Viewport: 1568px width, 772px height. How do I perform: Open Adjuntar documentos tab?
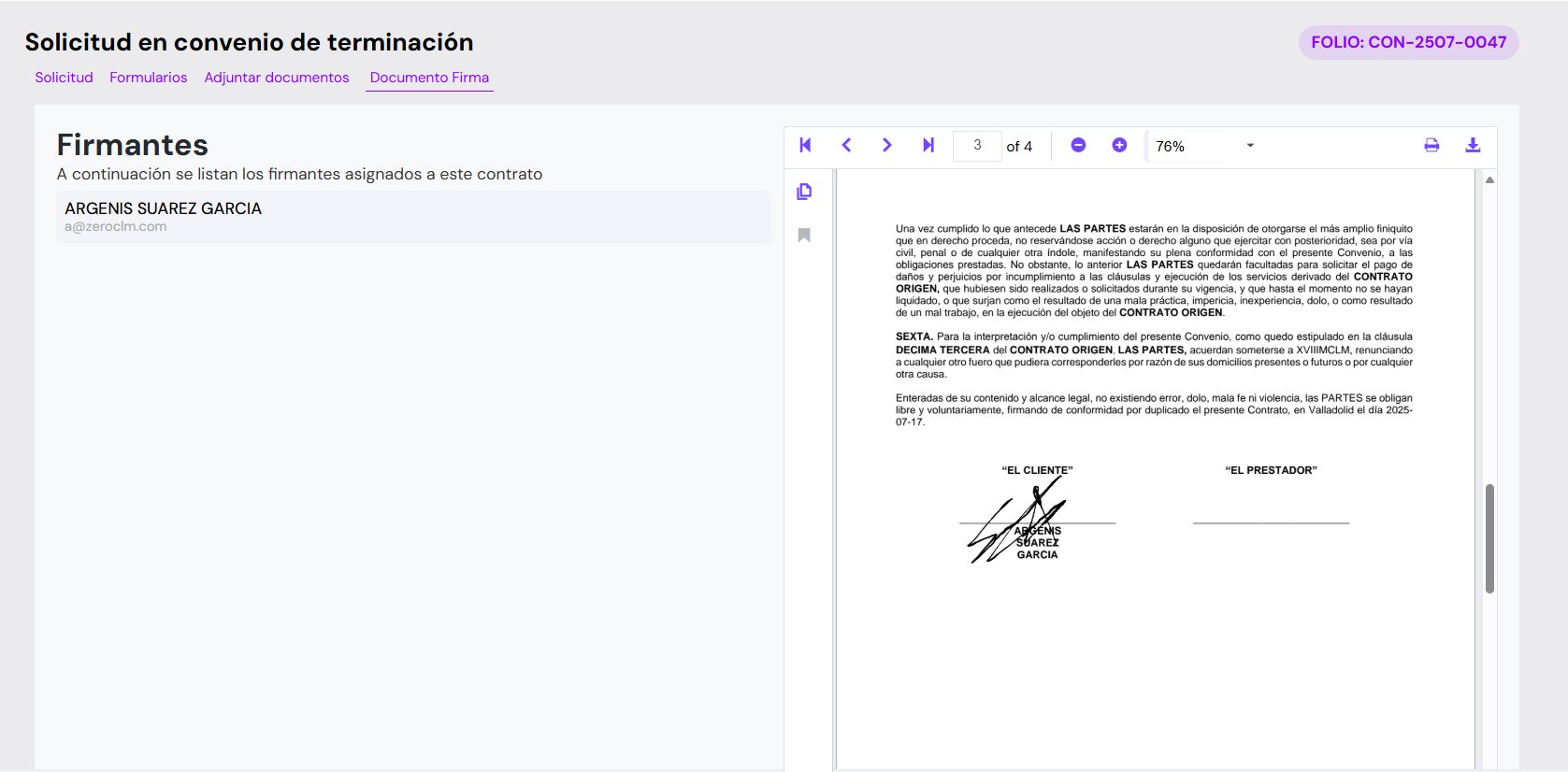point(277,78)
